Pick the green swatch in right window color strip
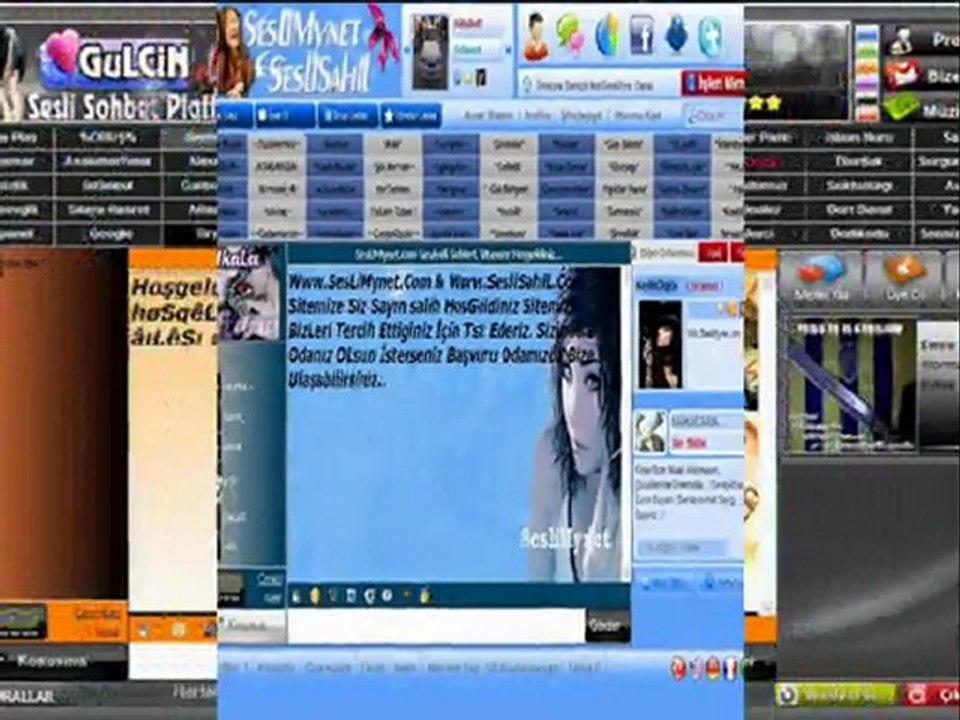The image size is (960, 720). click(866, 52)
